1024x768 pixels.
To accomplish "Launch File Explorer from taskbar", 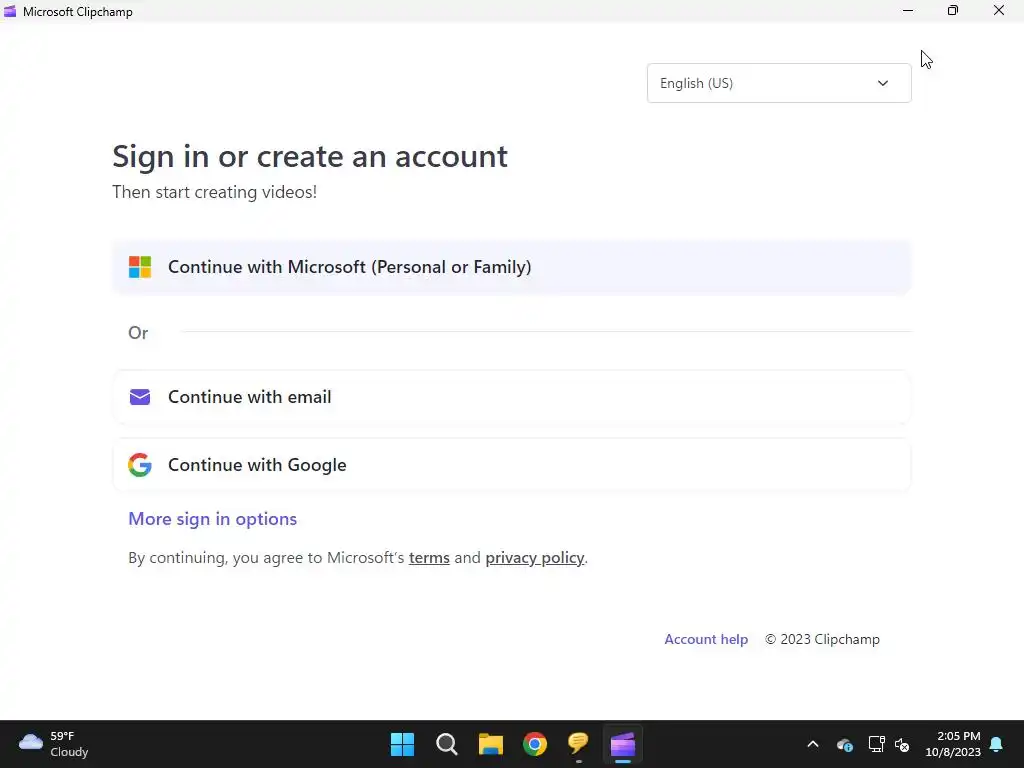I will point(490,744).
